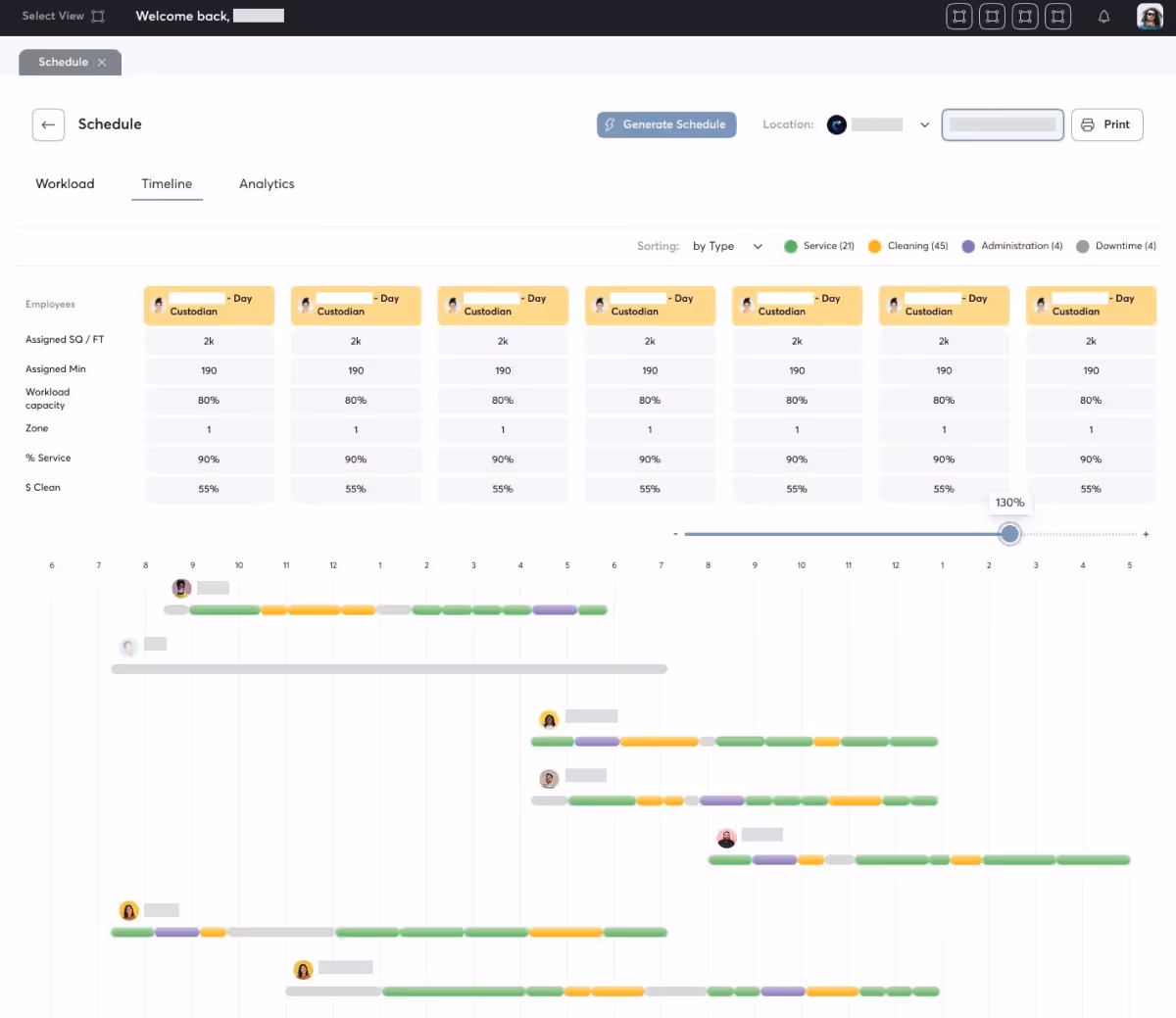1176x1018 pixels.
Task: Toggle the Administration legend filter
Action: click(1012, 246)
